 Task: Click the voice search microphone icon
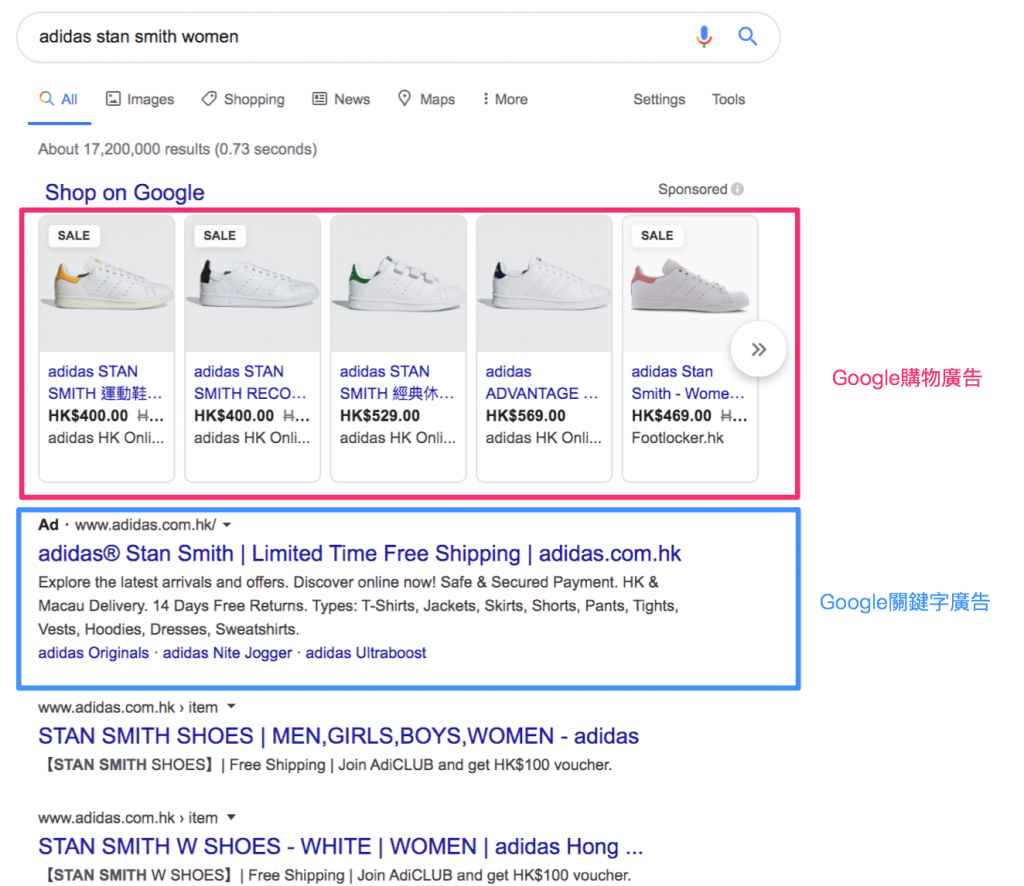click(704, 37)
